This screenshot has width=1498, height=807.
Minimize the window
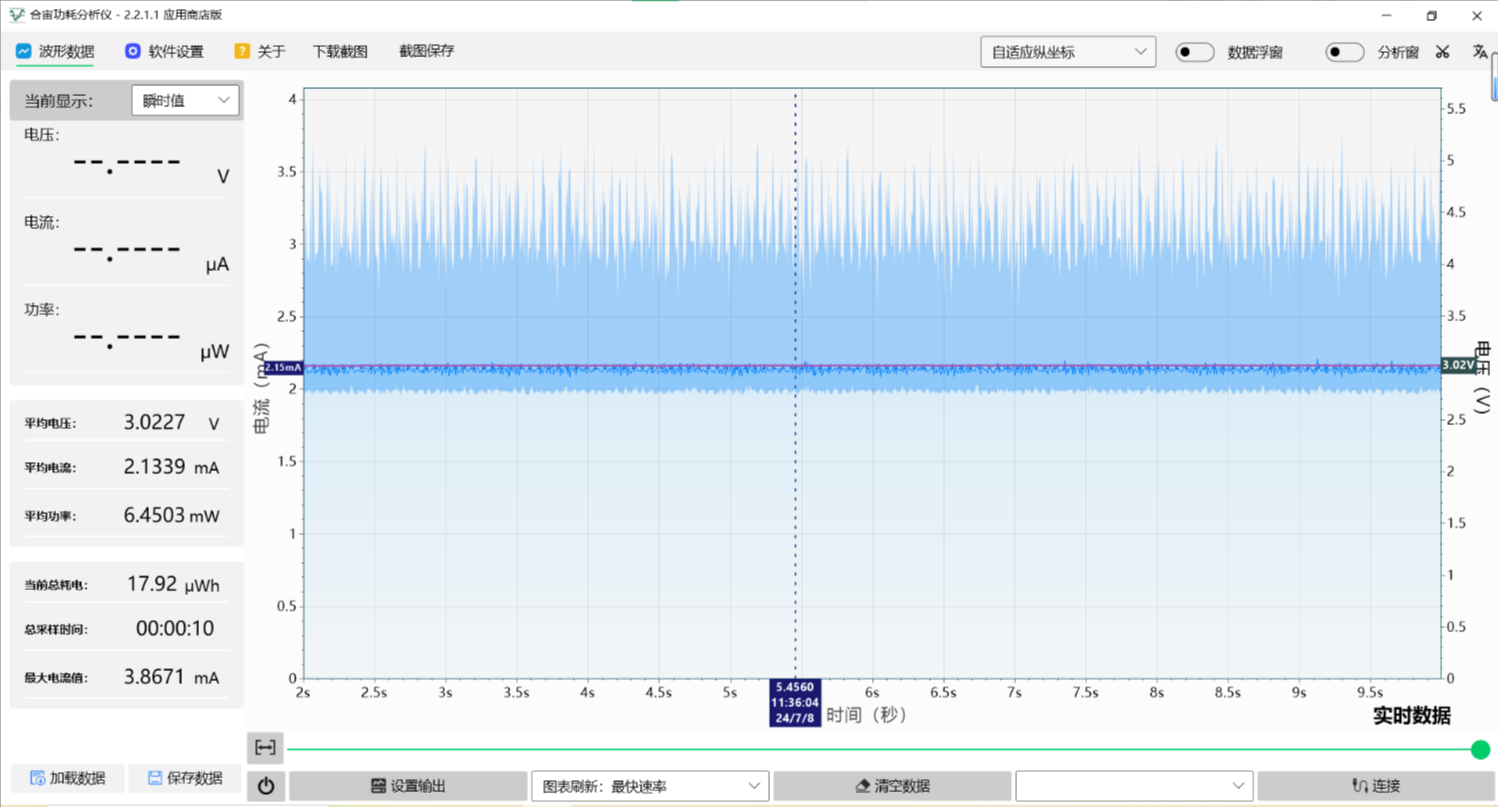(x=1387, y=15)
